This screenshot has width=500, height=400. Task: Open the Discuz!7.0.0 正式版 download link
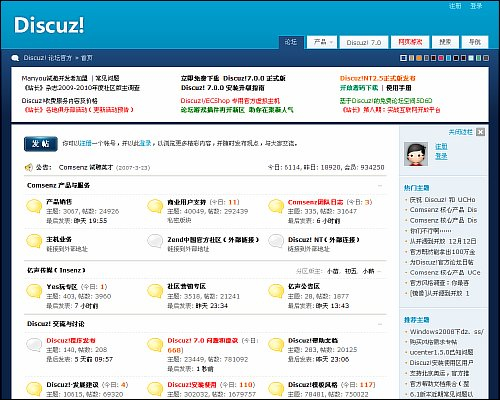[254, 78]
